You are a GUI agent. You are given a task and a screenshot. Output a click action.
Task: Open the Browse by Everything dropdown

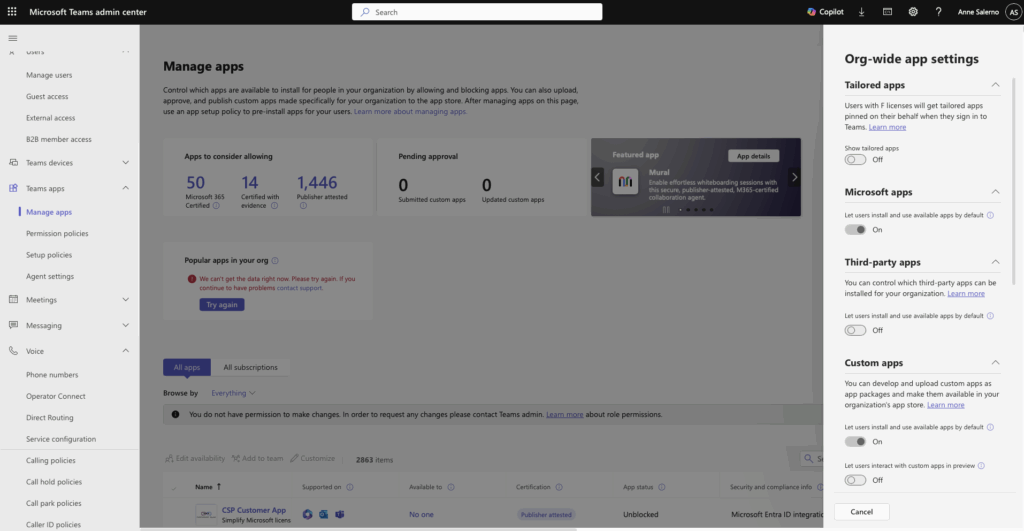(x=233, y=393)
